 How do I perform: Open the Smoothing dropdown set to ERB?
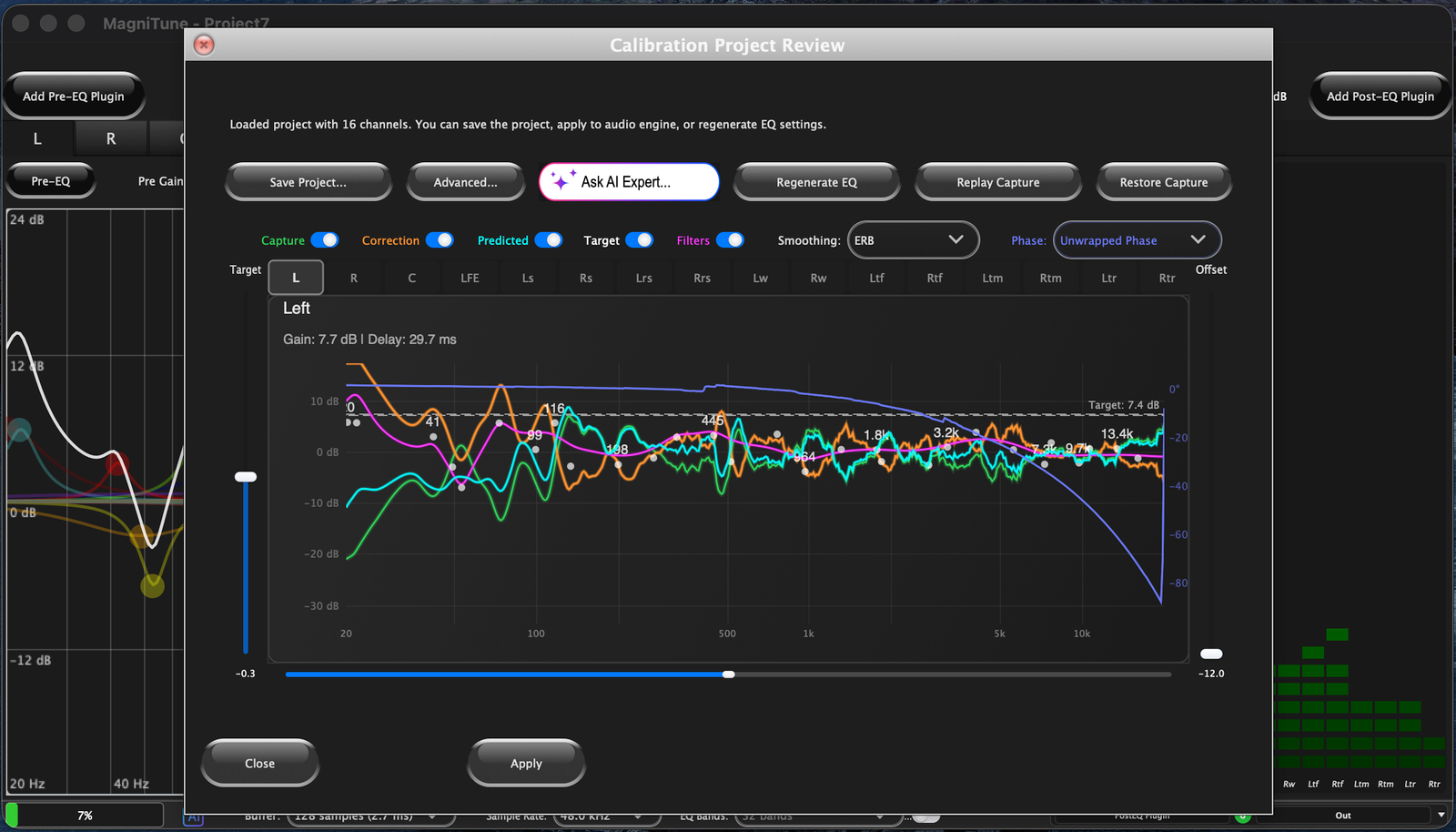click(x=913, y=239)
